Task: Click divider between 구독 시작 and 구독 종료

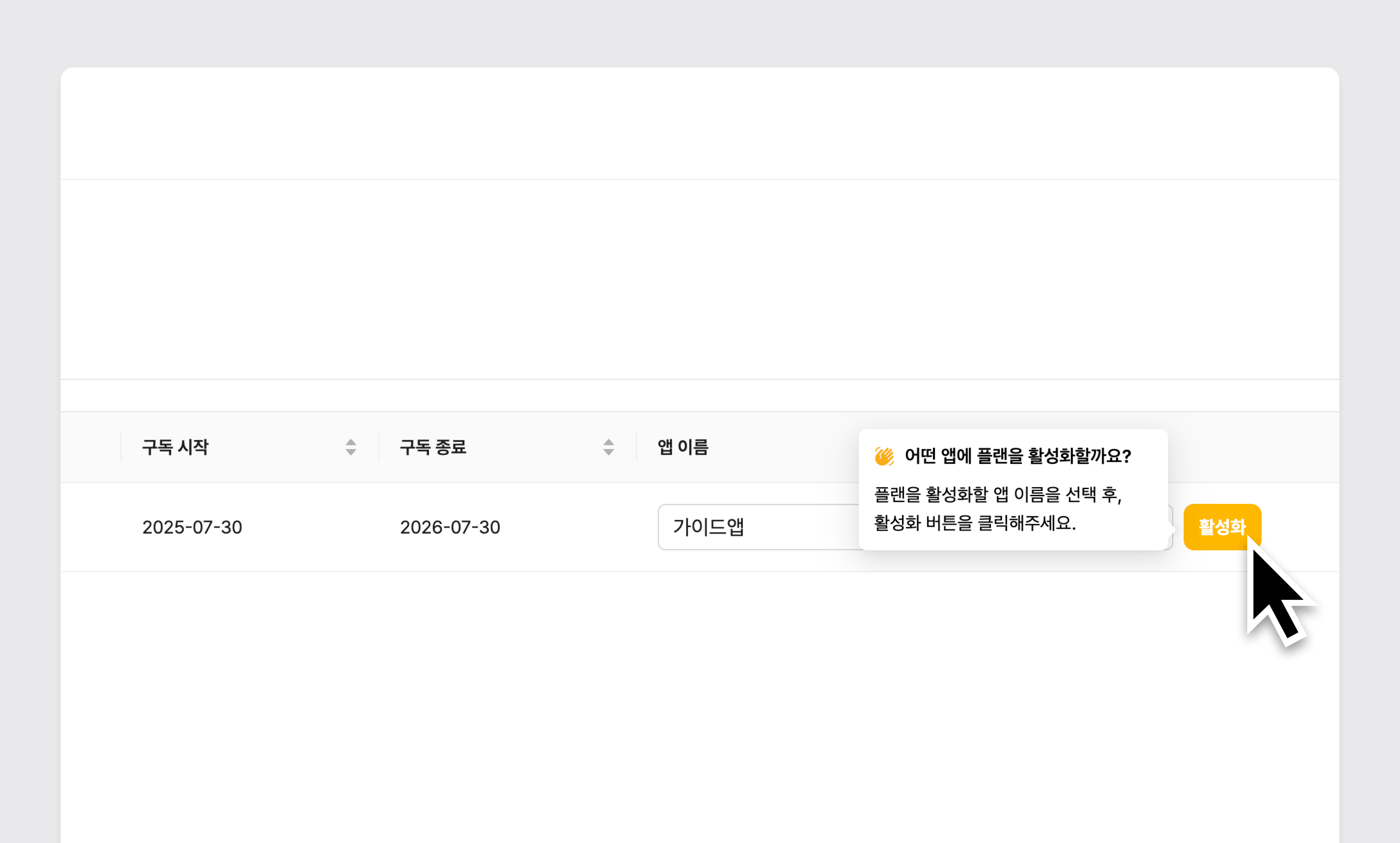Action: click(x=379, y=447)
